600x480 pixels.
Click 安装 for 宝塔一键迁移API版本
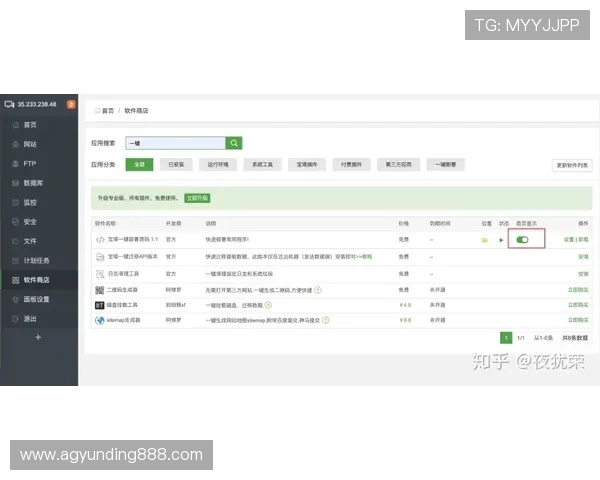tap(584, 257)
